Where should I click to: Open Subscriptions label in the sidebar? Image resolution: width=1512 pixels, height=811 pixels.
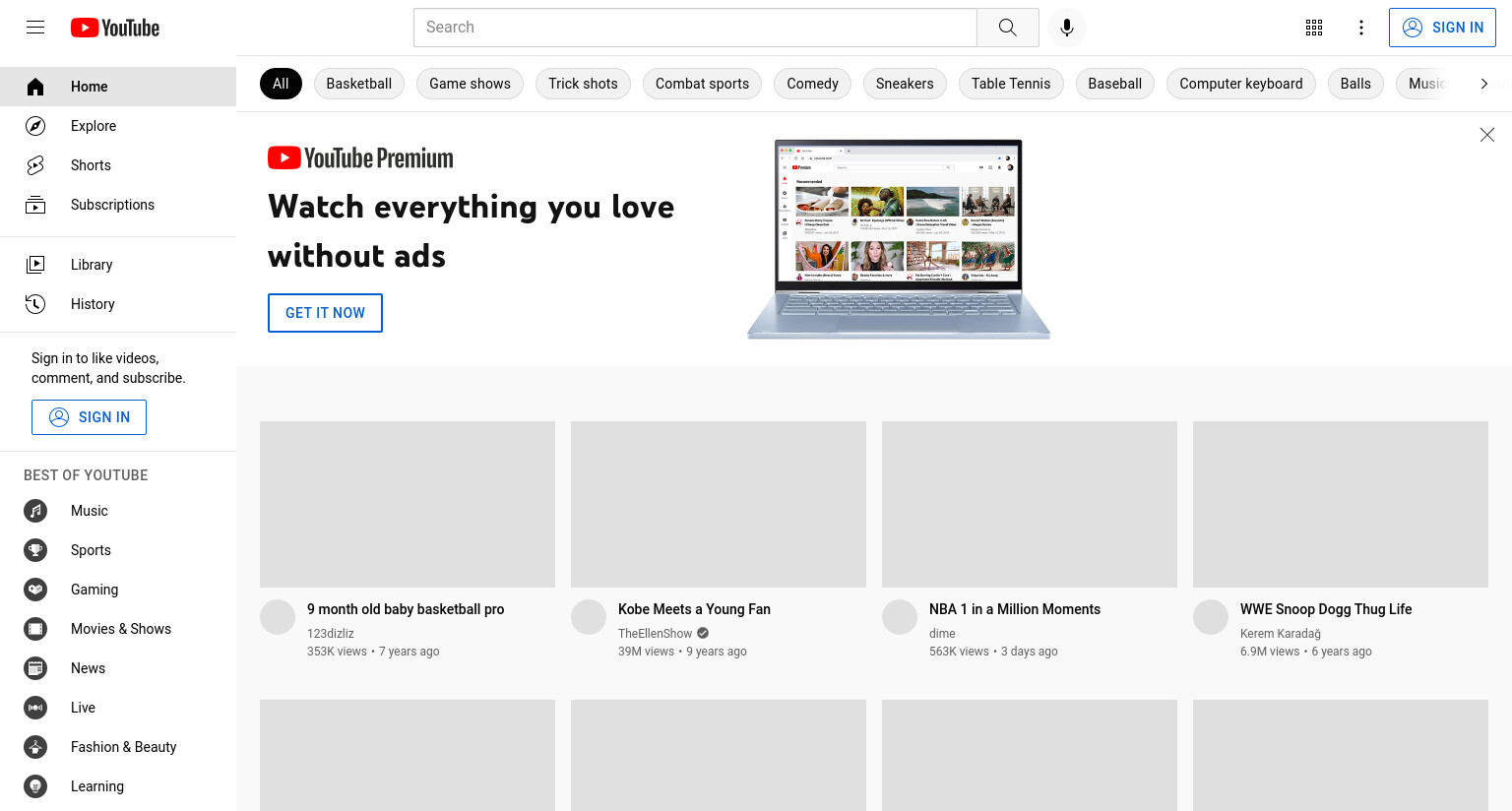point(112,205)
